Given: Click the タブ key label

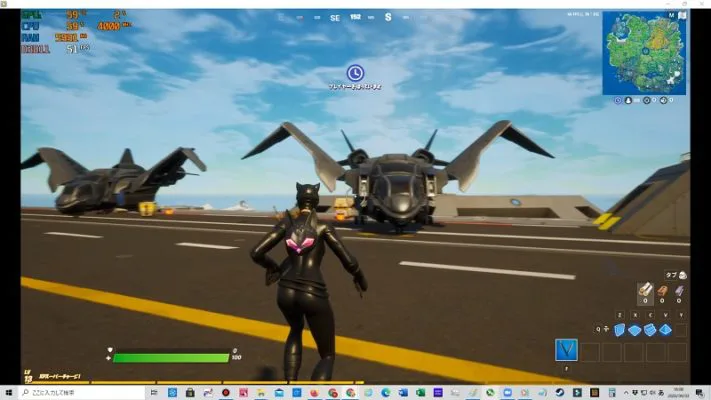Looking at the screenshot, I should [x=671, y=275].
